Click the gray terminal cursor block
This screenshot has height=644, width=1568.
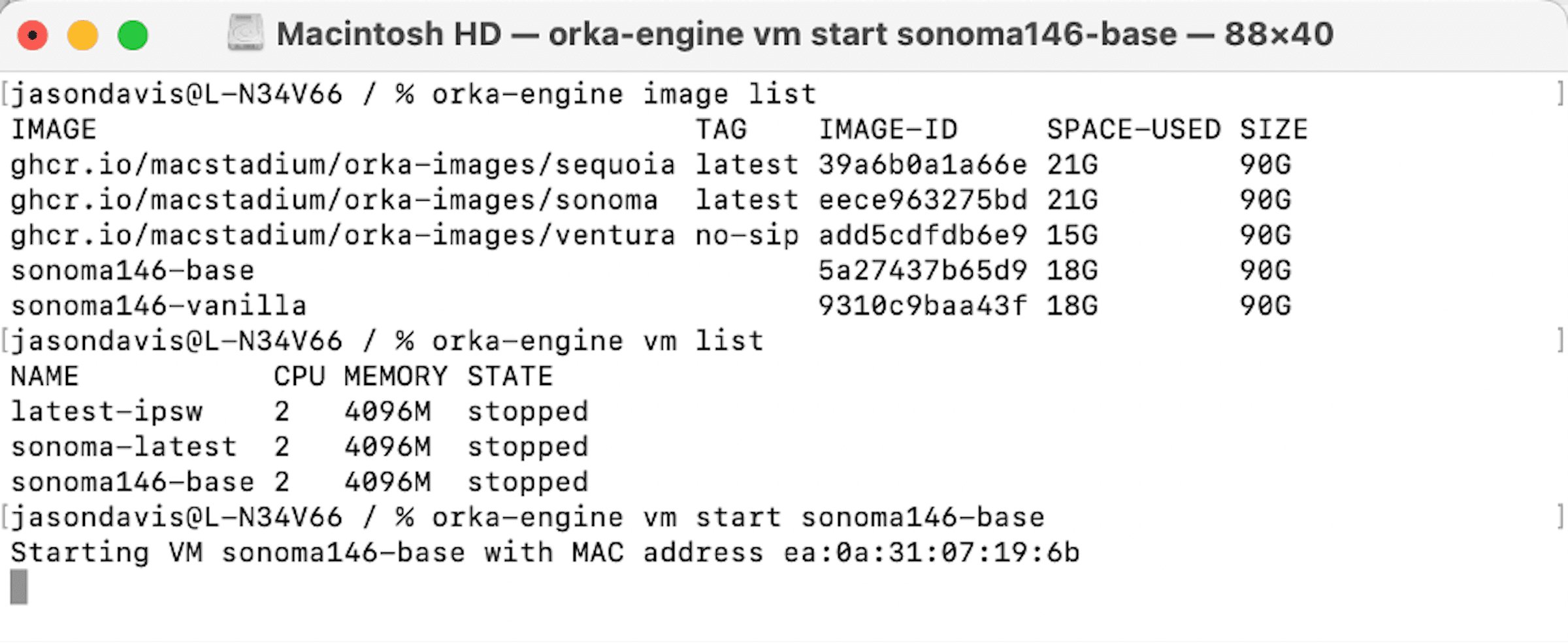tap(19, 587)
